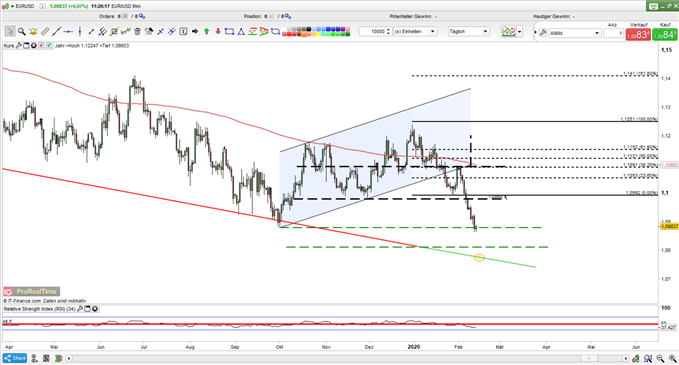Pick the ruler measurement tool
The height and width of the screenshot is (365, 679).
click(x=45, y=32)
